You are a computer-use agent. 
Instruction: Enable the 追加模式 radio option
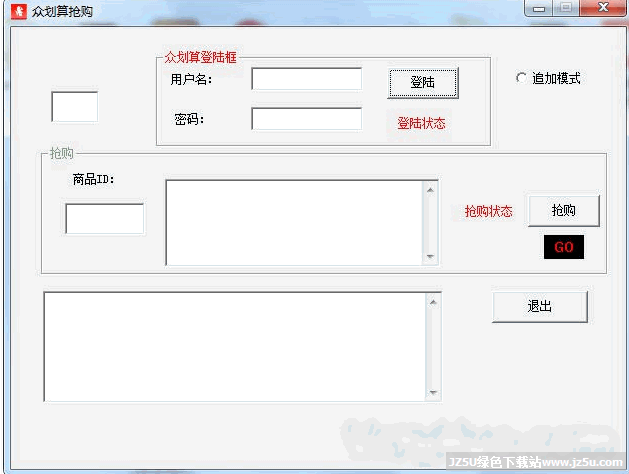click(521, 78)
